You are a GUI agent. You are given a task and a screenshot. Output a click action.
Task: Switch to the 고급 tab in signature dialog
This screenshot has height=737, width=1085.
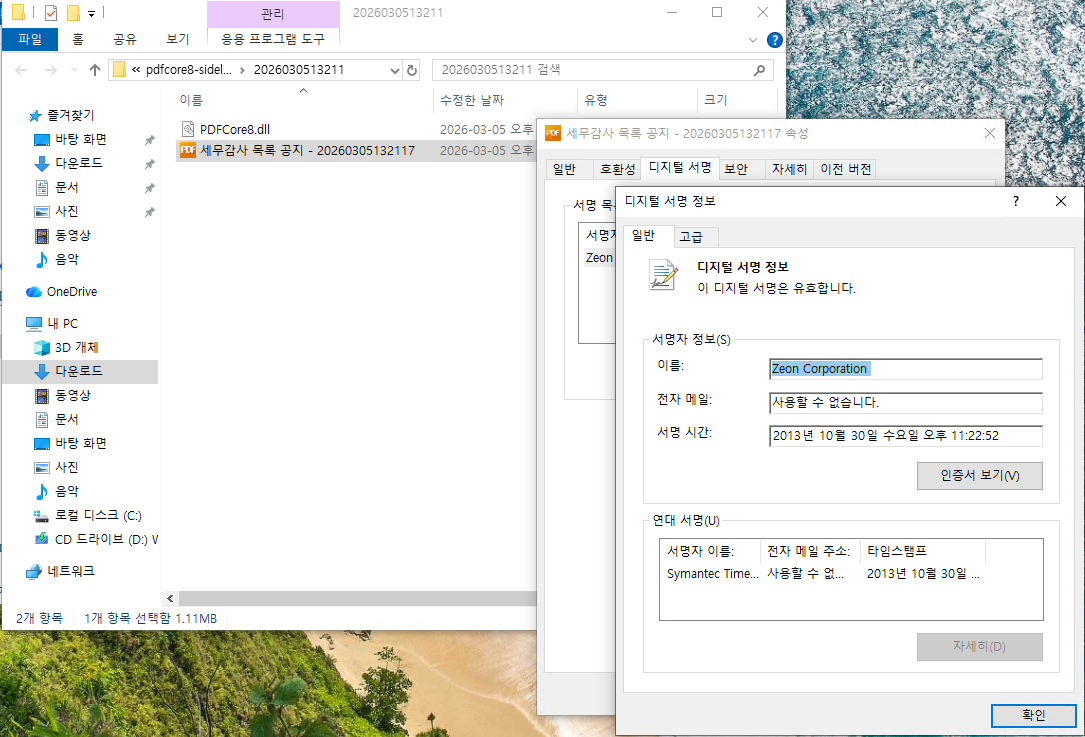click(x=690, y=236)
